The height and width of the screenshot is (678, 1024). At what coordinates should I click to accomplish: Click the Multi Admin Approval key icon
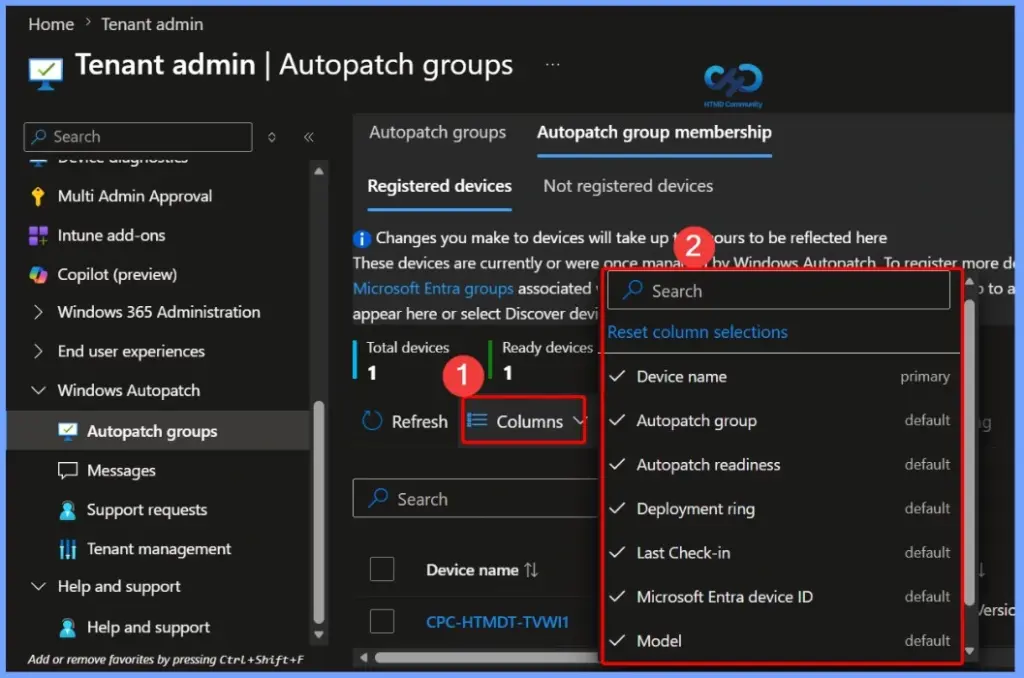[x=38, y=197]
